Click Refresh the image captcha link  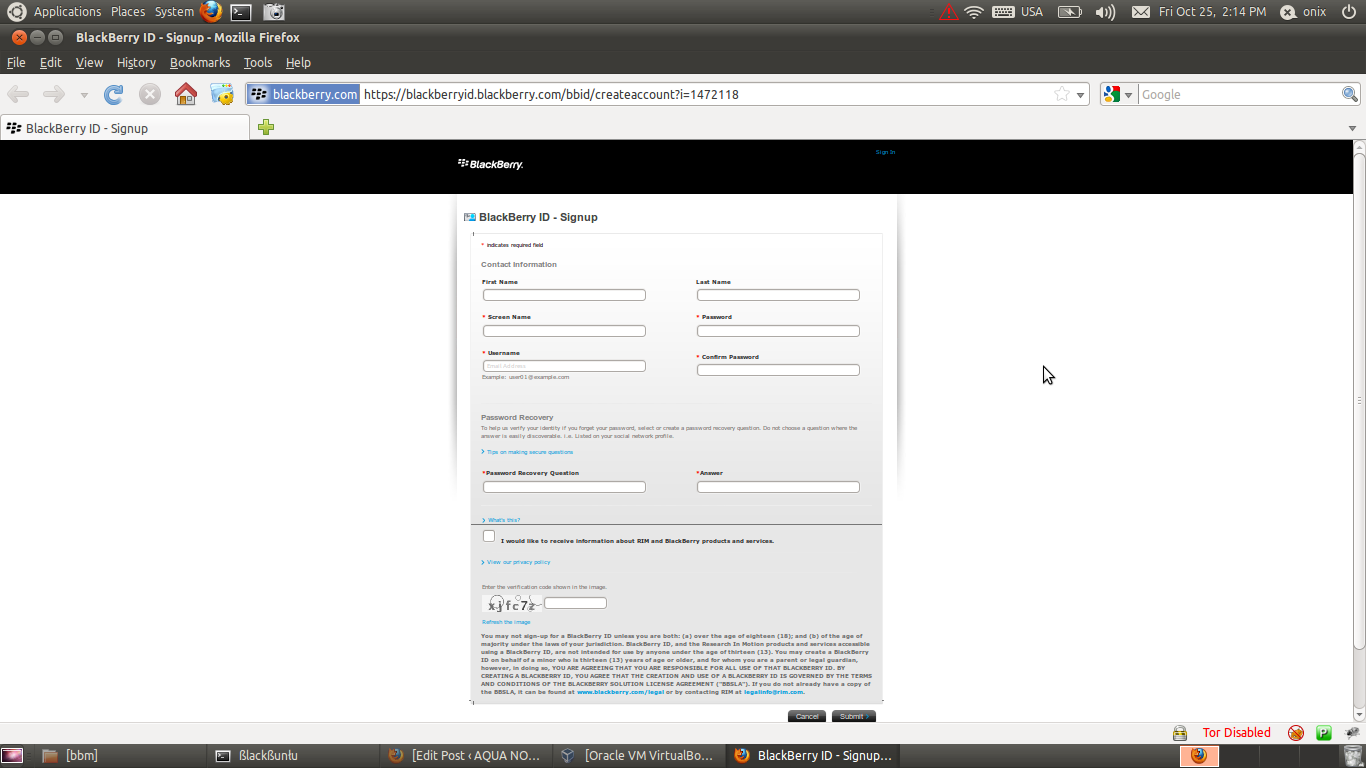coord(506,622)
